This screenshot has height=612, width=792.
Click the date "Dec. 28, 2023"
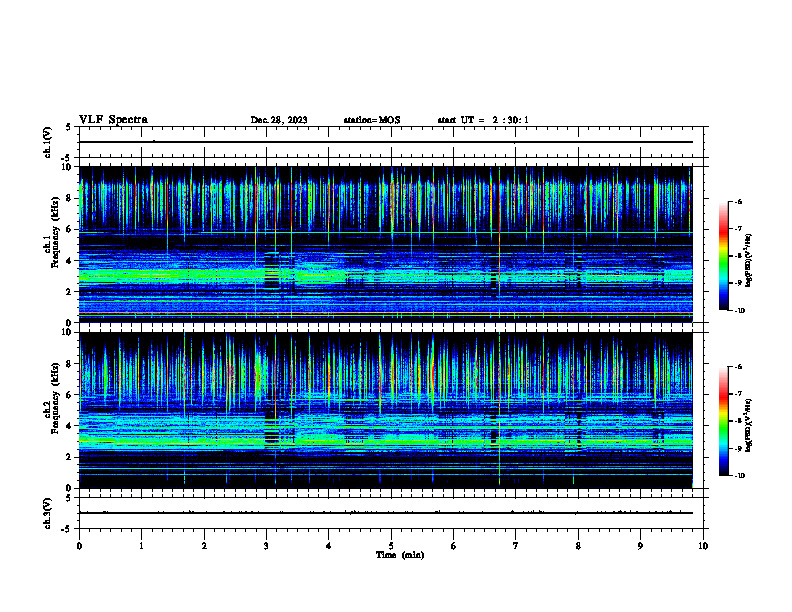[279, 120]
